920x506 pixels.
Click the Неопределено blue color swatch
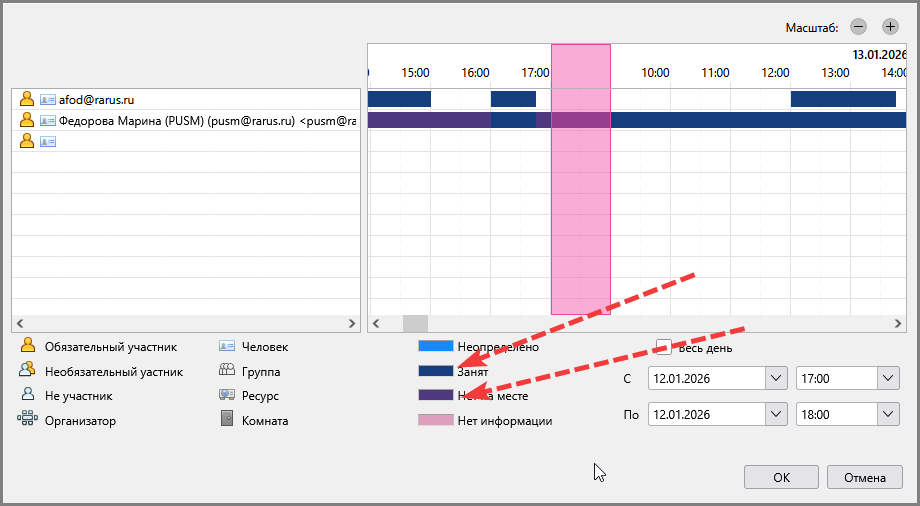click(x=435, y=346)
